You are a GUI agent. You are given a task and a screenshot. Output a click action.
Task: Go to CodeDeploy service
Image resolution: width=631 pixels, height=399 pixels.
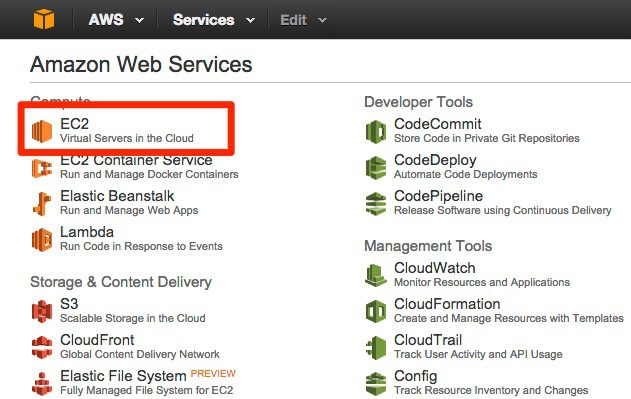435,160
